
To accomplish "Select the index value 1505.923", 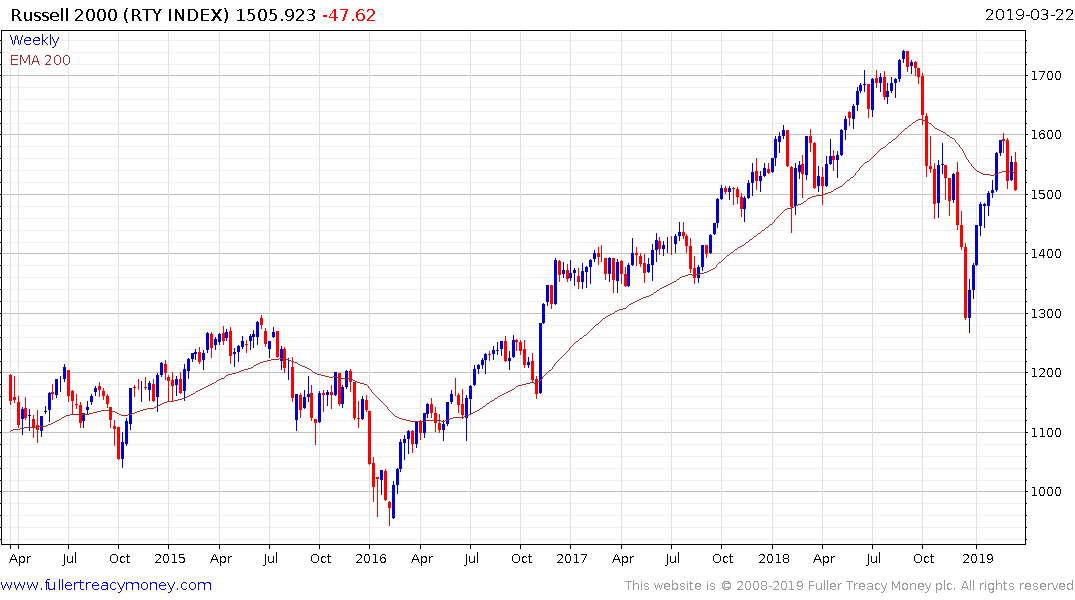I will pos(276,15).
